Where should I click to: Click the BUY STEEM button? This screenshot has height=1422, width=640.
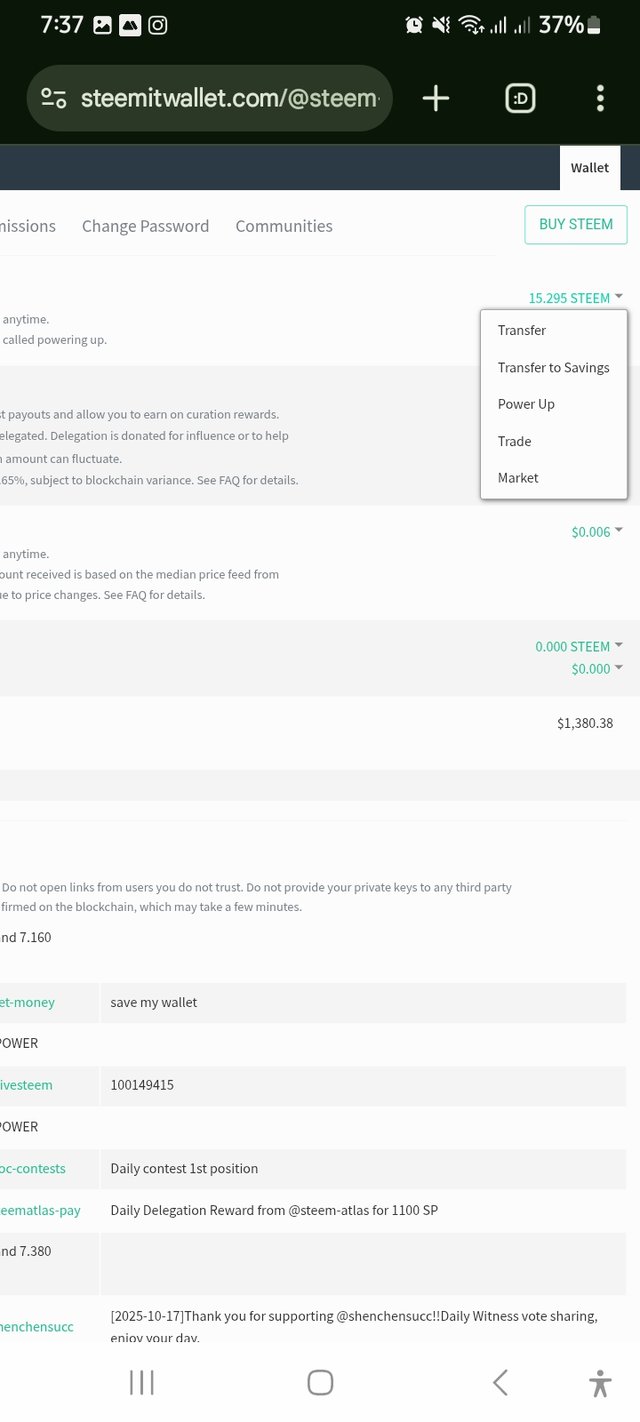(576, 224)
